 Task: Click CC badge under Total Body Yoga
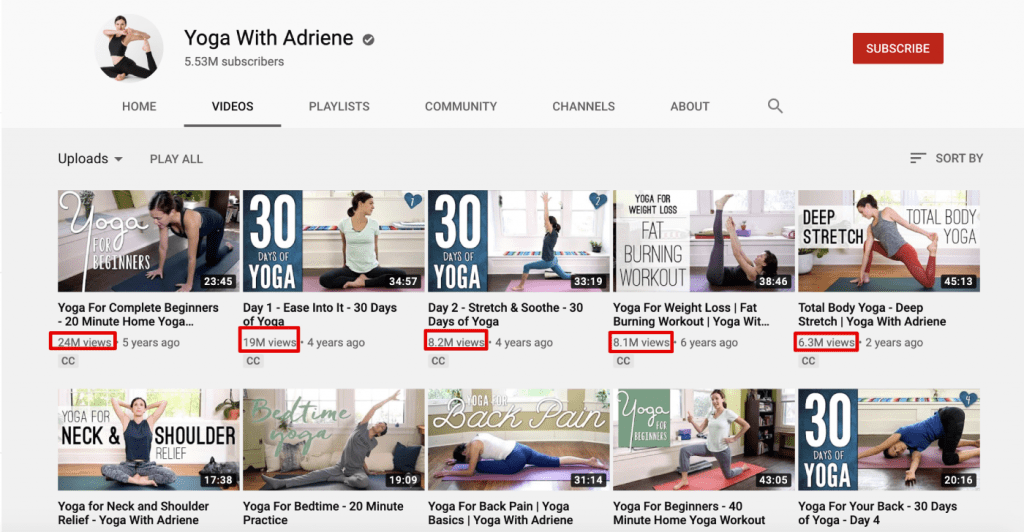(x=808, y=361)
